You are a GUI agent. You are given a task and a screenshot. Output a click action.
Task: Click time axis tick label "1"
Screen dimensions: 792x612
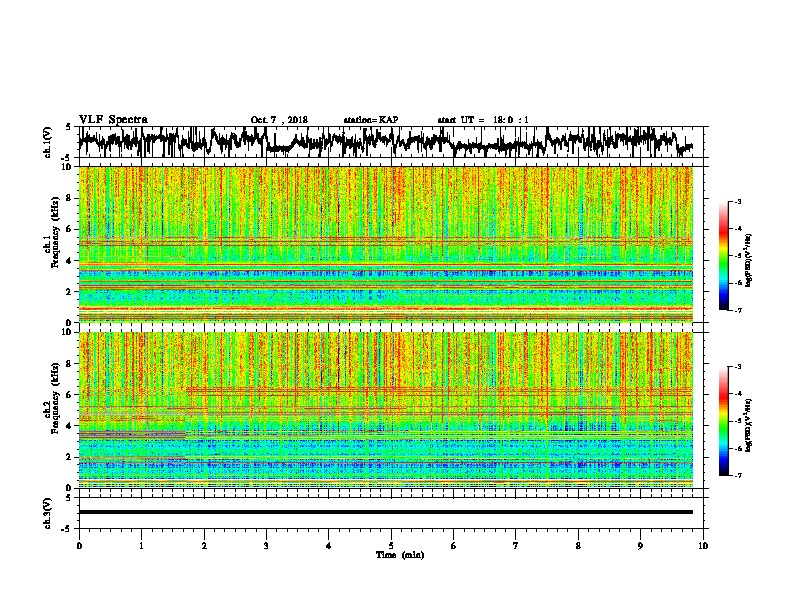coord(141,546)
